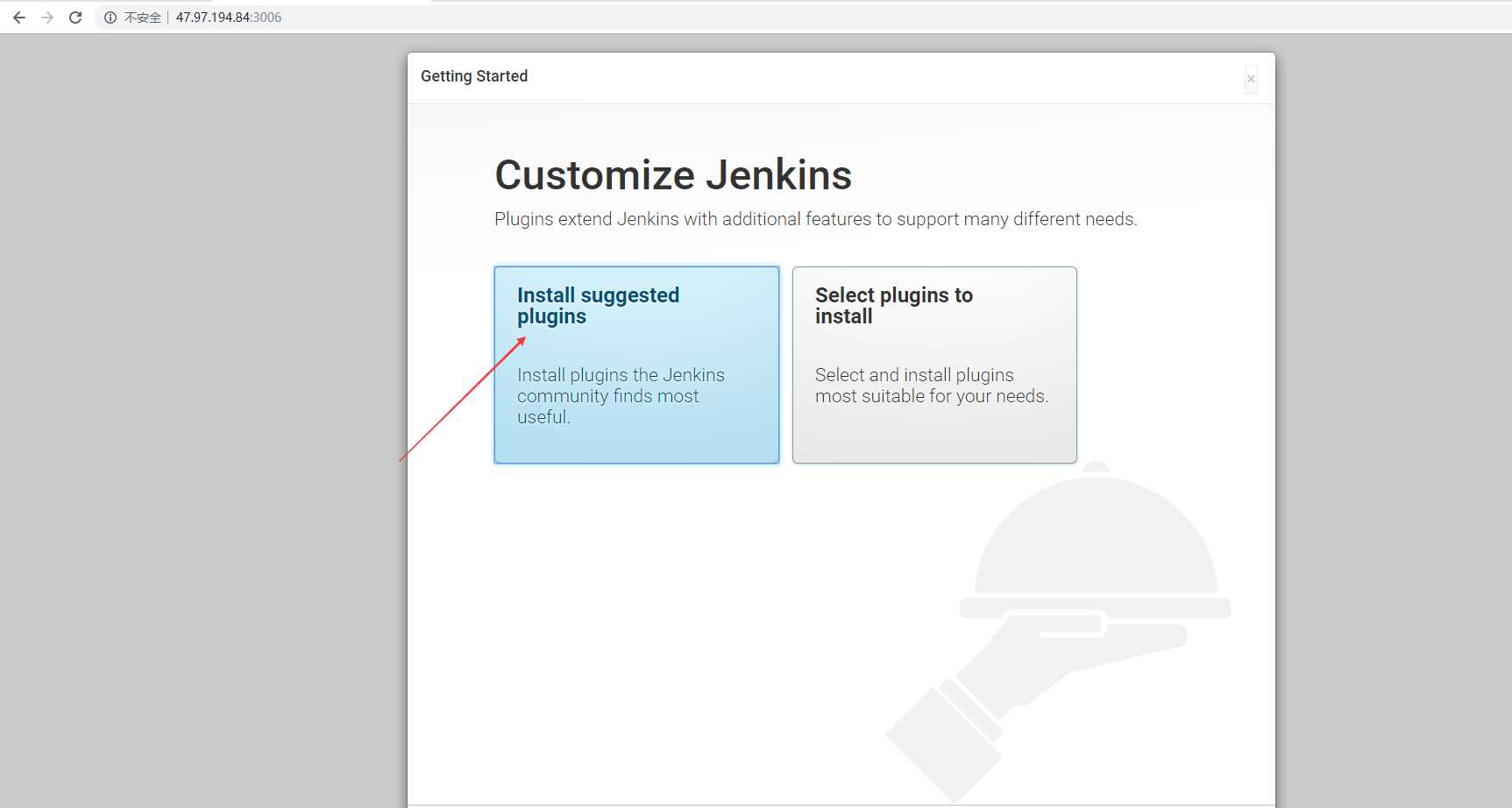Go back in browser history
The width and height of the screenshot is (1512, 808).
click(19, 18)
